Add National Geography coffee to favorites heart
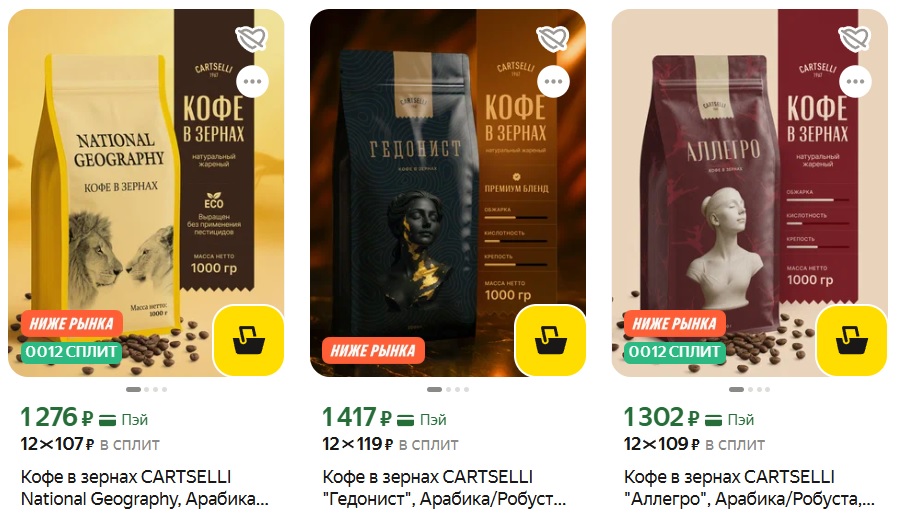 point(252,38)
